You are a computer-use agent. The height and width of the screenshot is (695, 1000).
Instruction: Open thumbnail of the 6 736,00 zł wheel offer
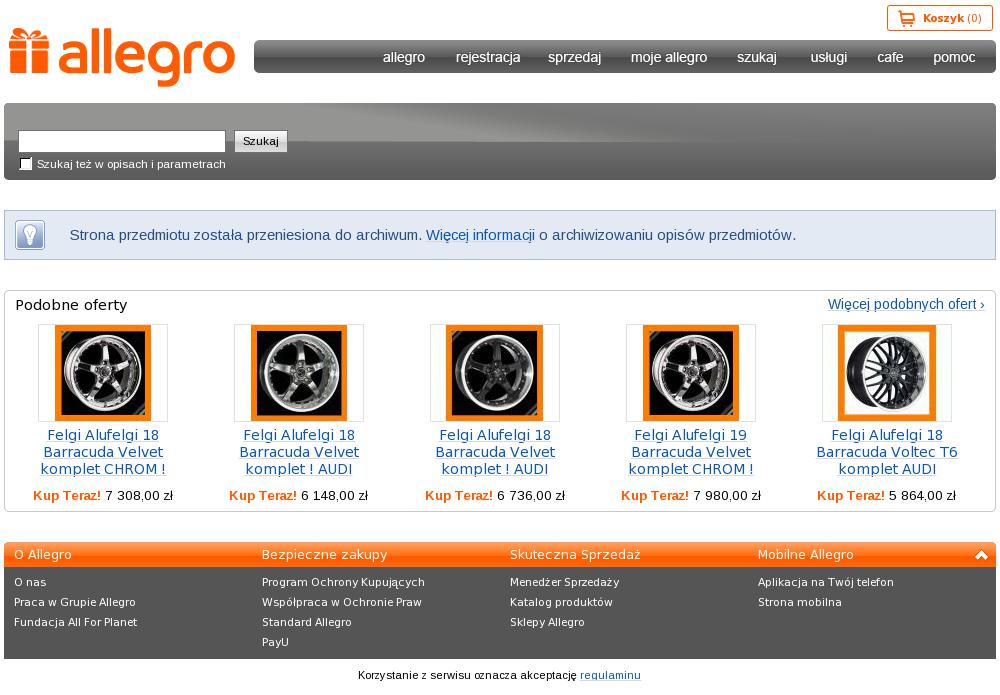point(495,373)
